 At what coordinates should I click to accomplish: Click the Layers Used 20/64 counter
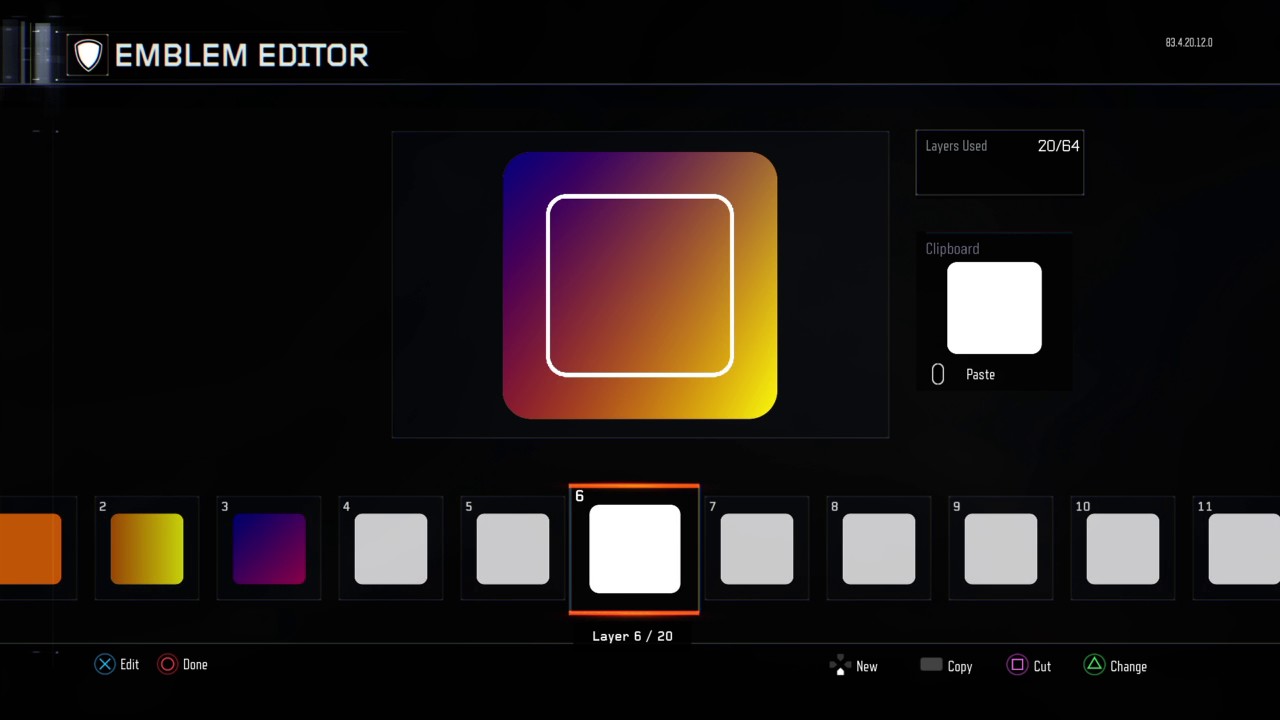(x=1000, y=162)
